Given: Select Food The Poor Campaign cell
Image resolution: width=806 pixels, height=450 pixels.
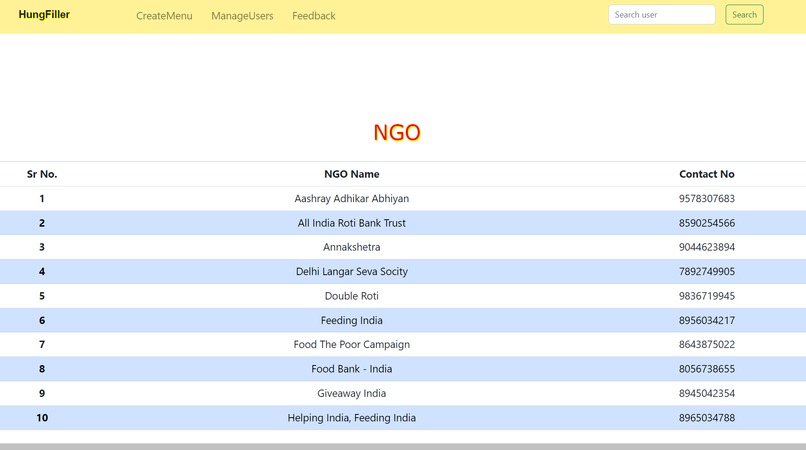Looking at the screenshot, I should point(352,345).
